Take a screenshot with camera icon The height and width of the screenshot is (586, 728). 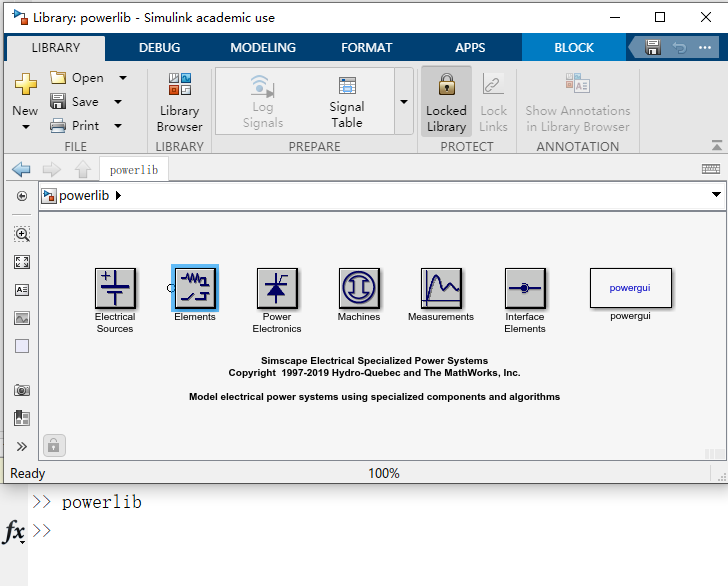coord(22,390)
